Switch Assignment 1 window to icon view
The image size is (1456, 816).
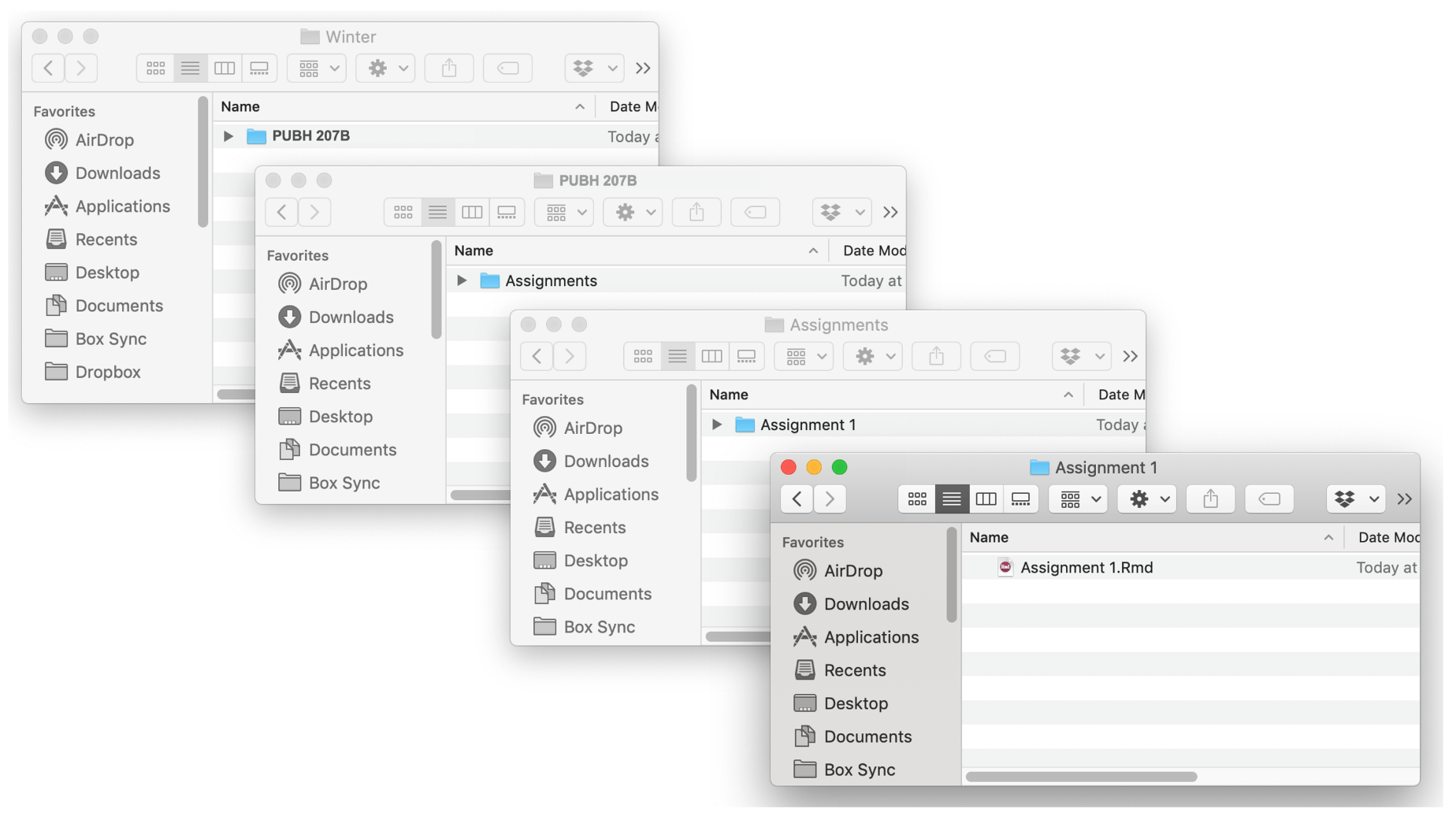[x=917, y=499]
